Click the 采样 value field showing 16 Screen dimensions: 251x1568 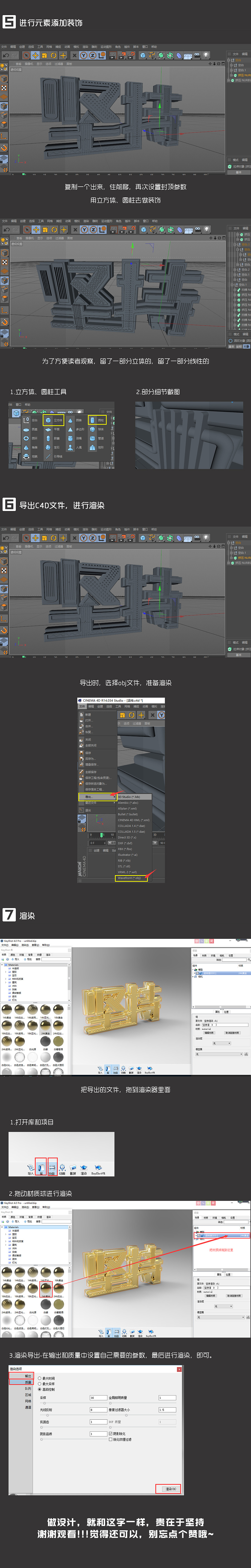(98, 1398)
